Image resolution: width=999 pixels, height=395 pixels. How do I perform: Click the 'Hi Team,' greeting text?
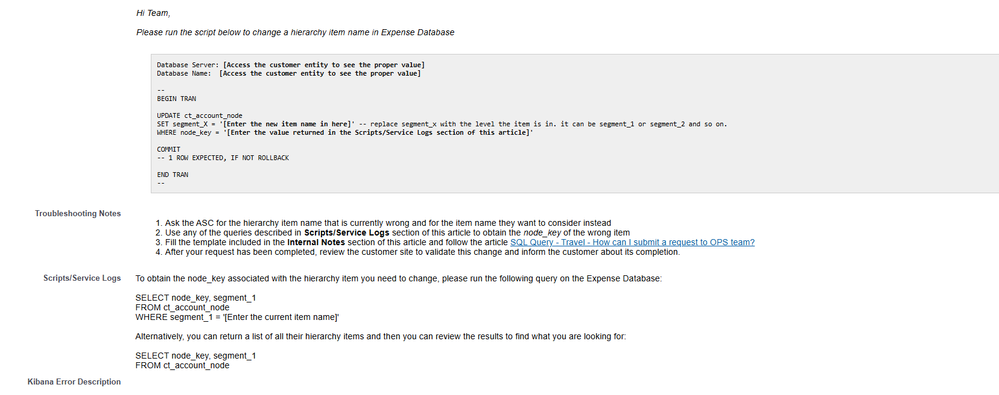[x=153, y=13]
